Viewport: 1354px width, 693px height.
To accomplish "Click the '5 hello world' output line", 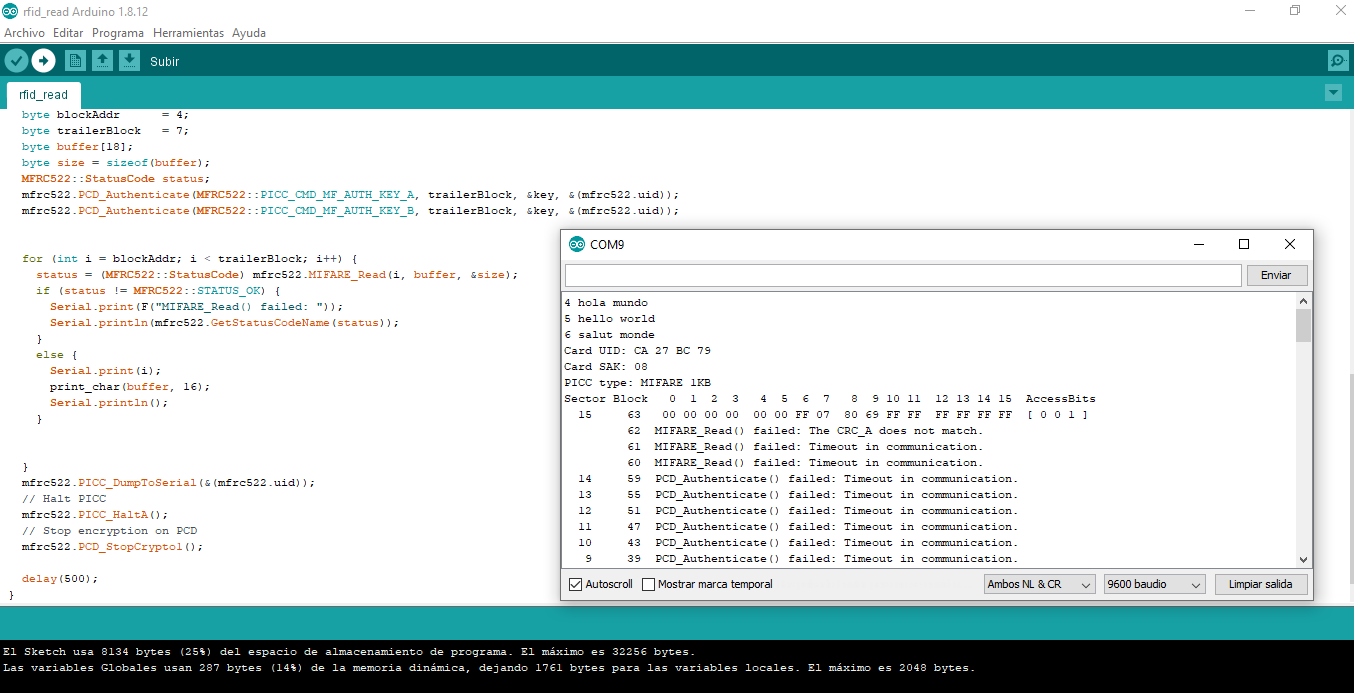I will tap(609, 319).
